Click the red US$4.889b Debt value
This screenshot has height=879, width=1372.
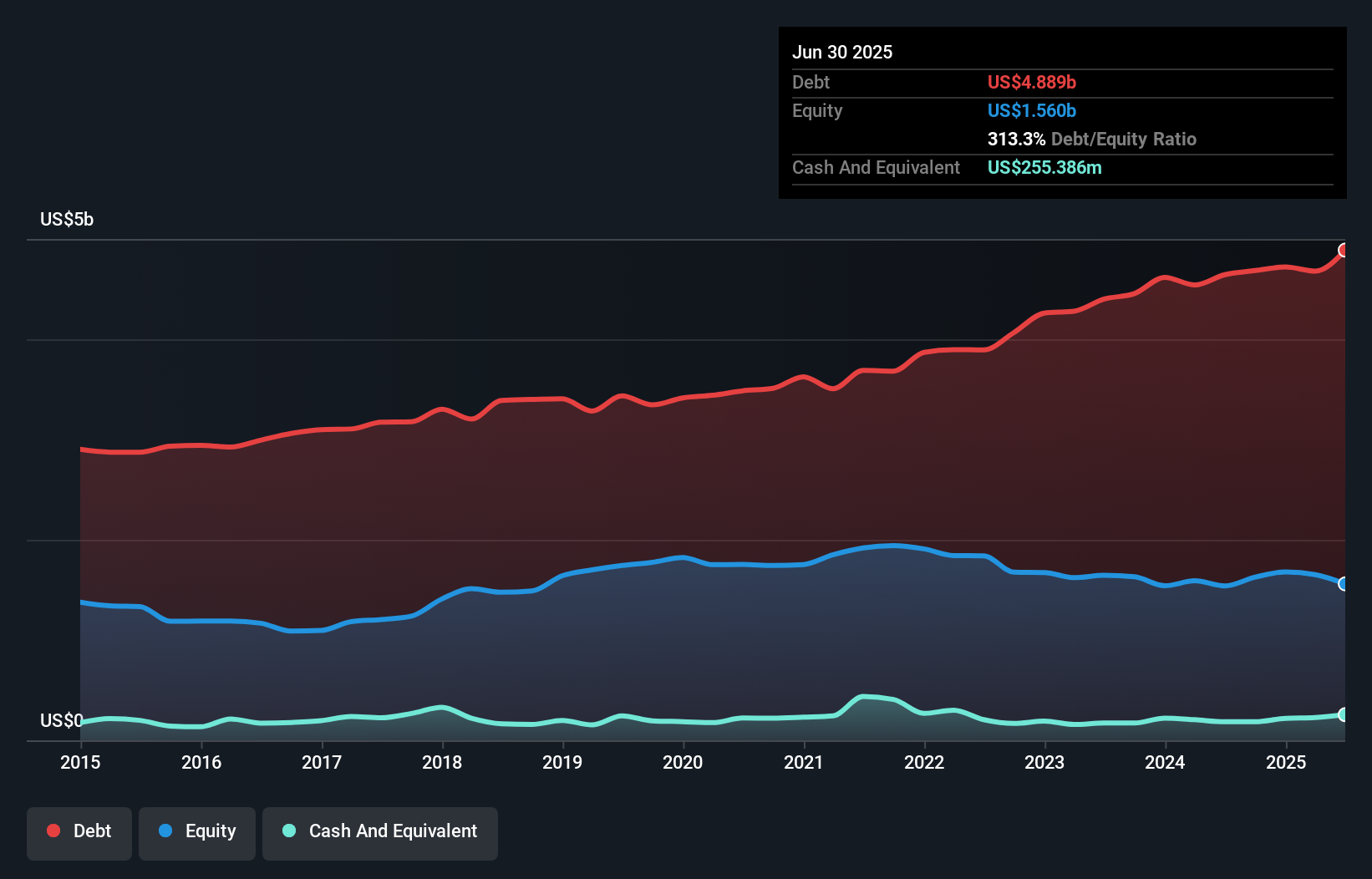pos(1032,82)
